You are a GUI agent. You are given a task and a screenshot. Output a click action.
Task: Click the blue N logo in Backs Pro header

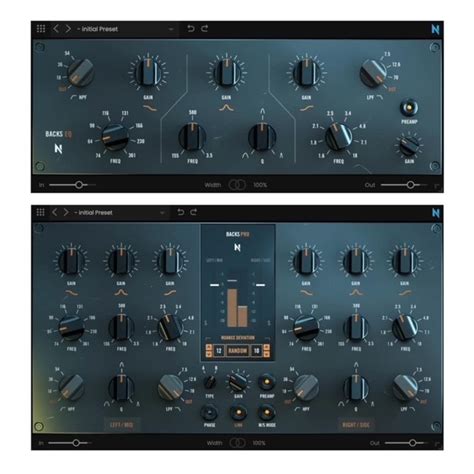pos(436,213)
